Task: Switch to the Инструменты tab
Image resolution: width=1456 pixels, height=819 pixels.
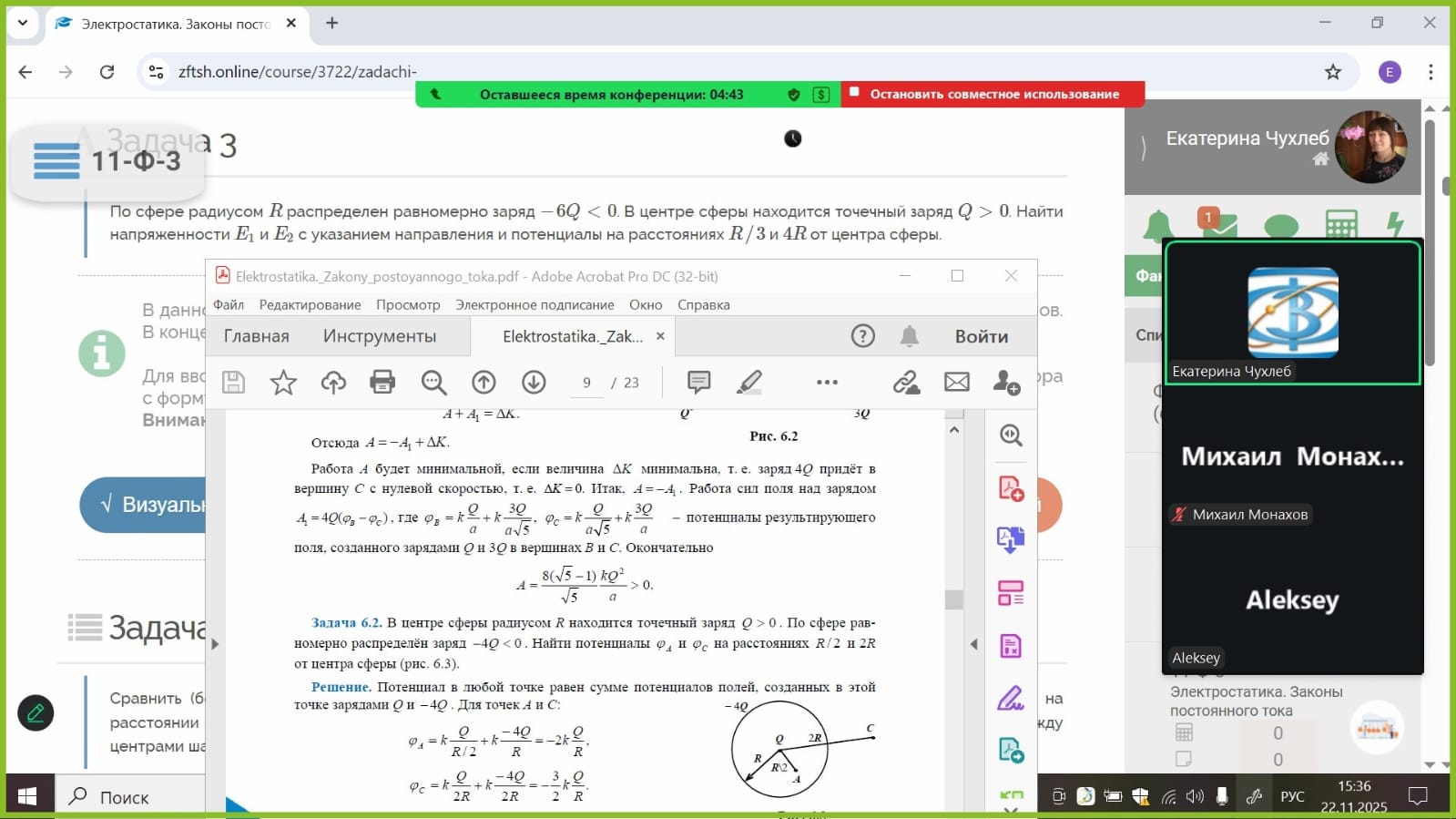Action: [379, 336]
